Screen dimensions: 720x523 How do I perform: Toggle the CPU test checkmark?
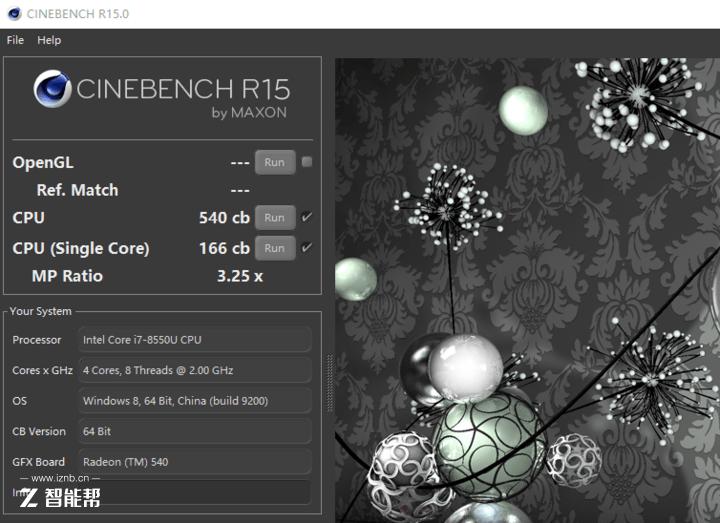pos(307,217)
